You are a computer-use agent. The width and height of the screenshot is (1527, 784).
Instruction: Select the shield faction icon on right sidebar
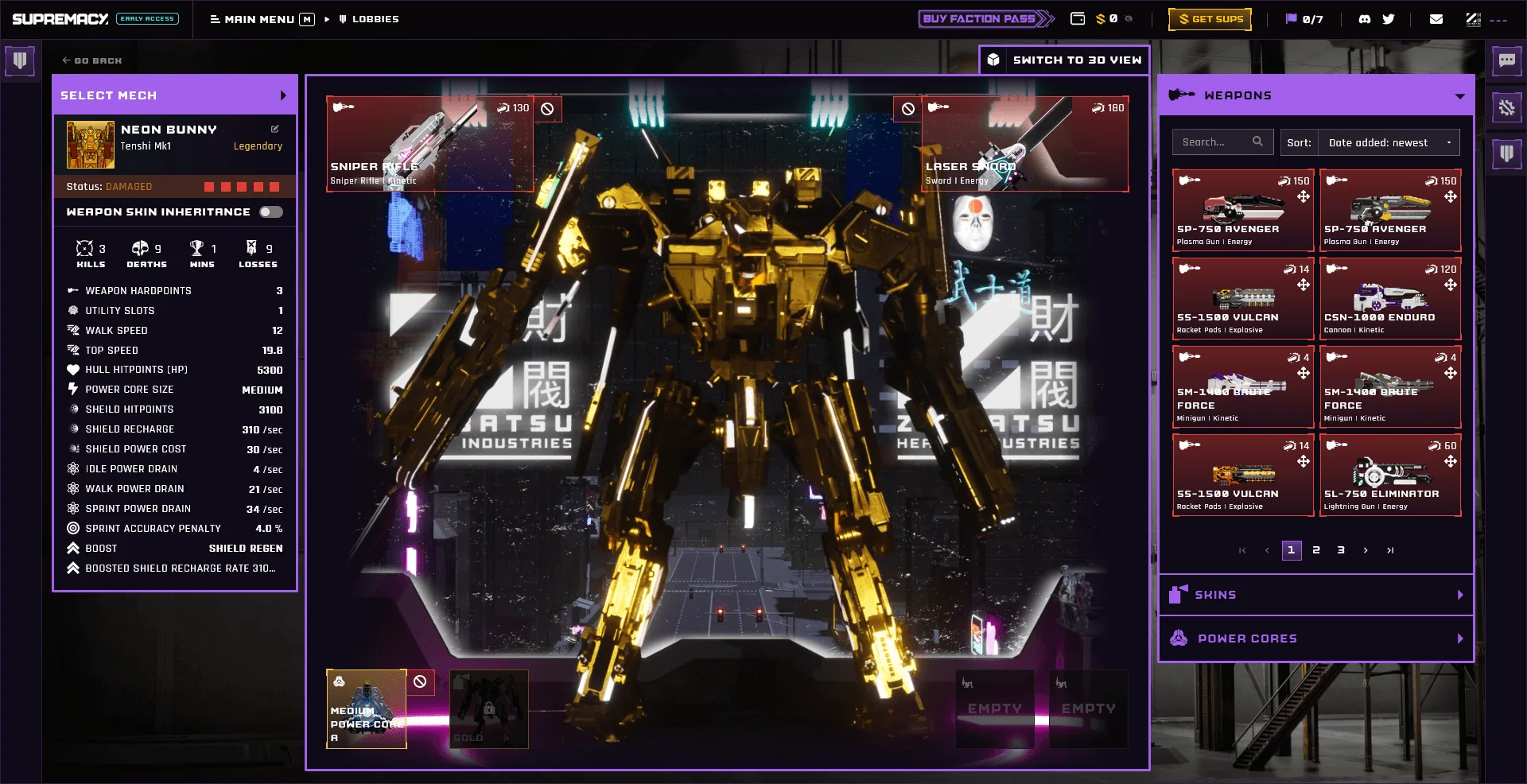coord(1507,156)
